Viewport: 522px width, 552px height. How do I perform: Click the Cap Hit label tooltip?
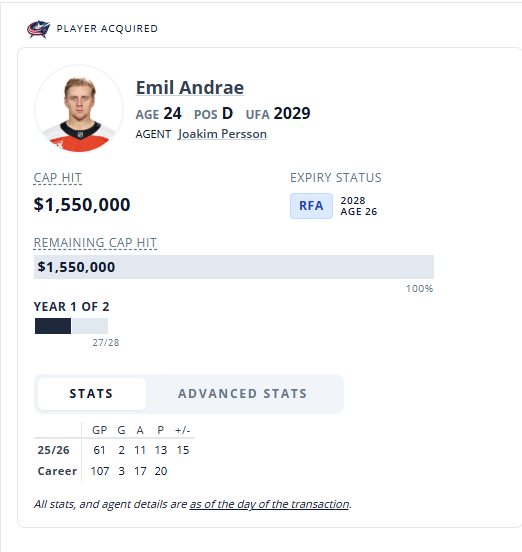pyautogui.click(x=58, y=178)
